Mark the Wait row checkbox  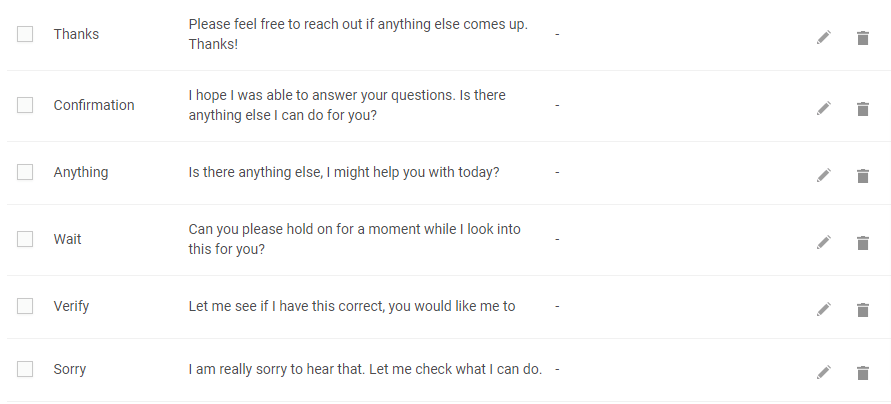25,239
